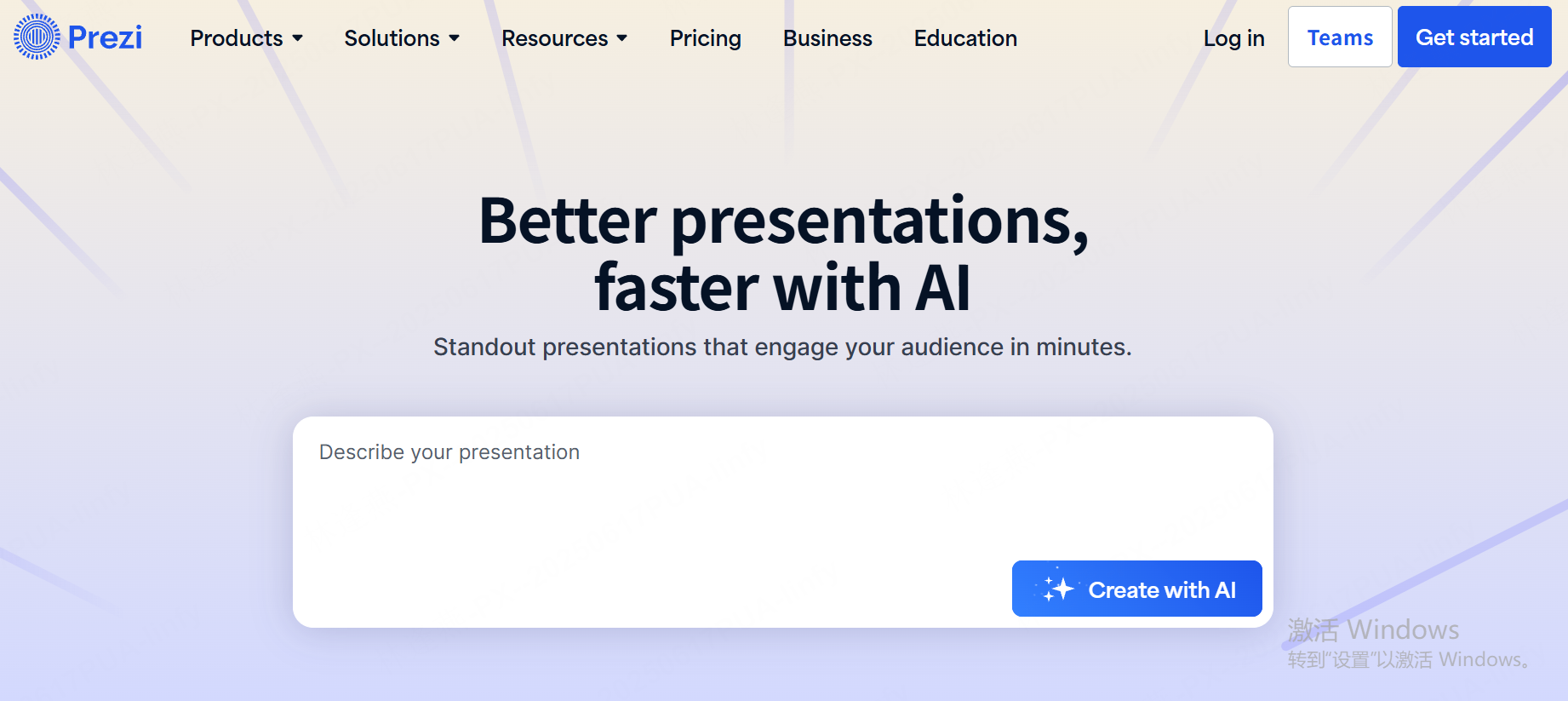The width and height of the screenshot is (1568, 701).
Task: Select the Log in link
Action: 1233,38
